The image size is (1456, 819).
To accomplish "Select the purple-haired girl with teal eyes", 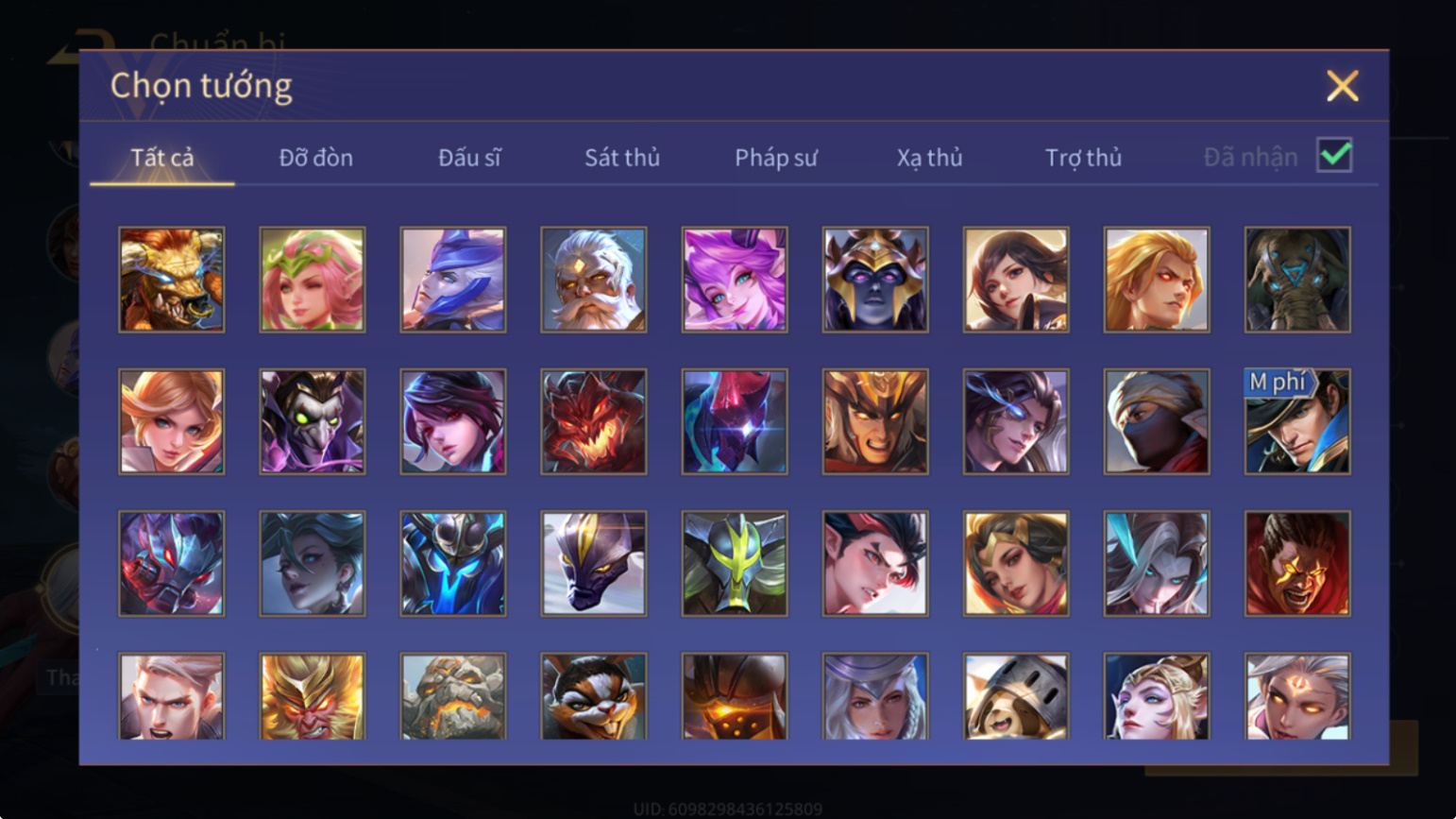I will (735, 280).
